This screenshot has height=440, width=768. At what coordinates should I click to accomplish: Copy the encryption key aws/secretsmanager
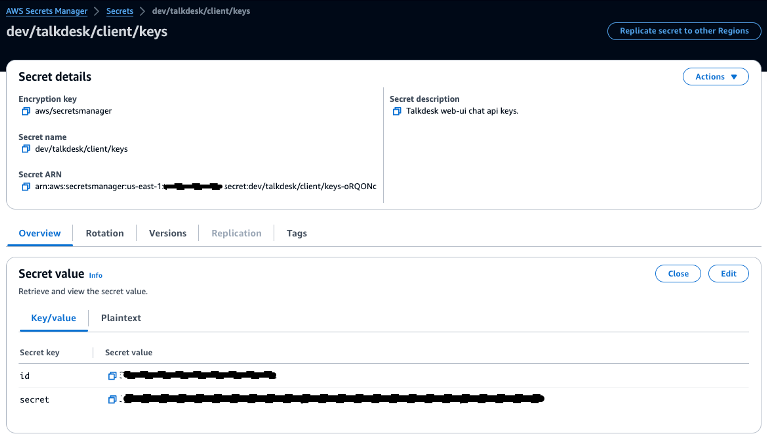25,111
